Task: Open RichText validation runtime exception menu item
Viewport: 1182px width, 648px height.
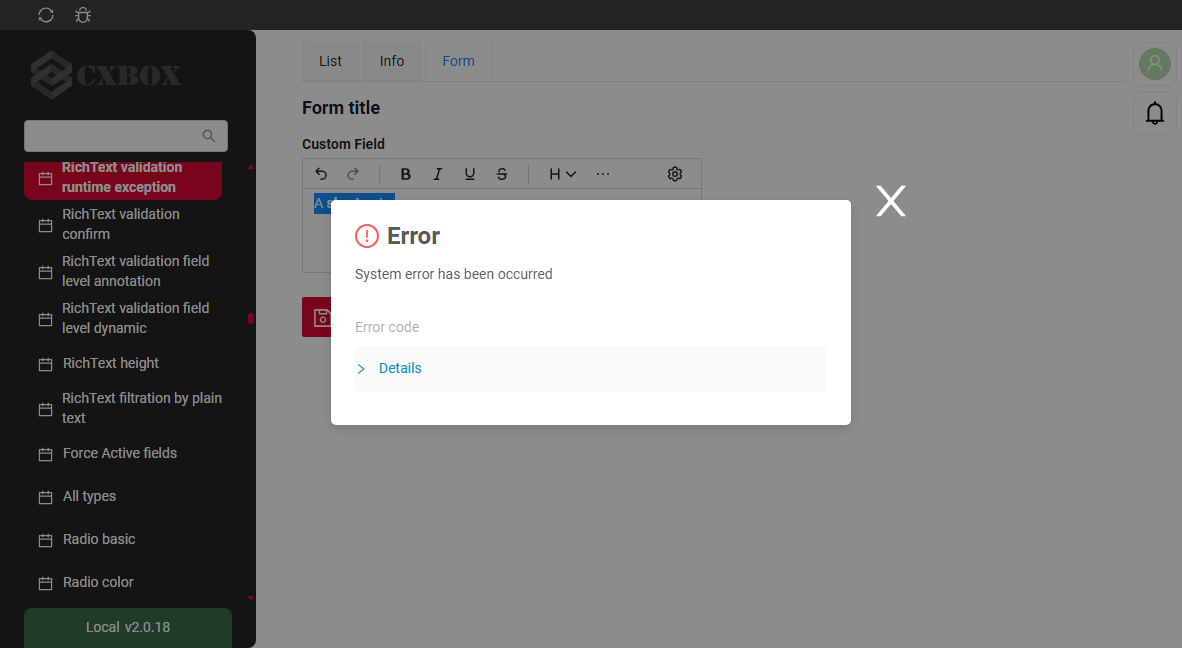Action: coord(123,179)
